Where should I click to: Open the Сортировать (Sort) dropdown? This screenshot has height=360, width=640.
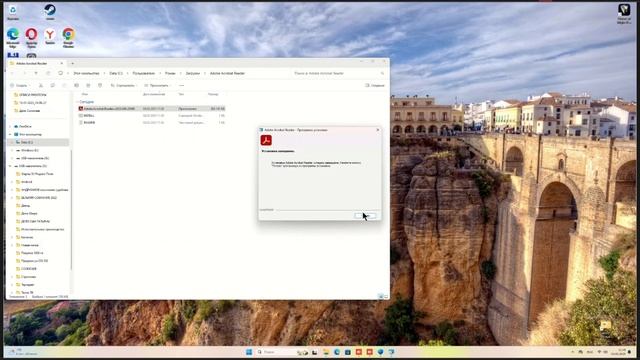pos(123,85)
